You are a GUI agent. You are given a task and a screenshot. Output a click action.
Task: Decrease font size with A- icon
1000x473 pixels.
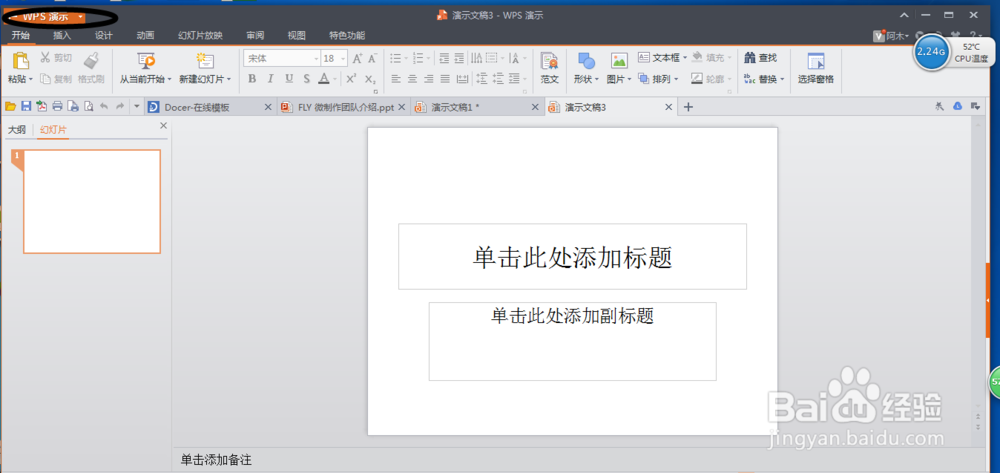click(x=372, y=58)
